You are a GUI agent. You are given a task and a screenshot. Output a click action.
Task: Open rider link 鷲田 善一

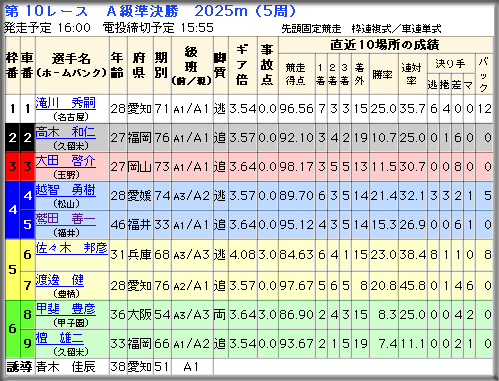(66, 219)
